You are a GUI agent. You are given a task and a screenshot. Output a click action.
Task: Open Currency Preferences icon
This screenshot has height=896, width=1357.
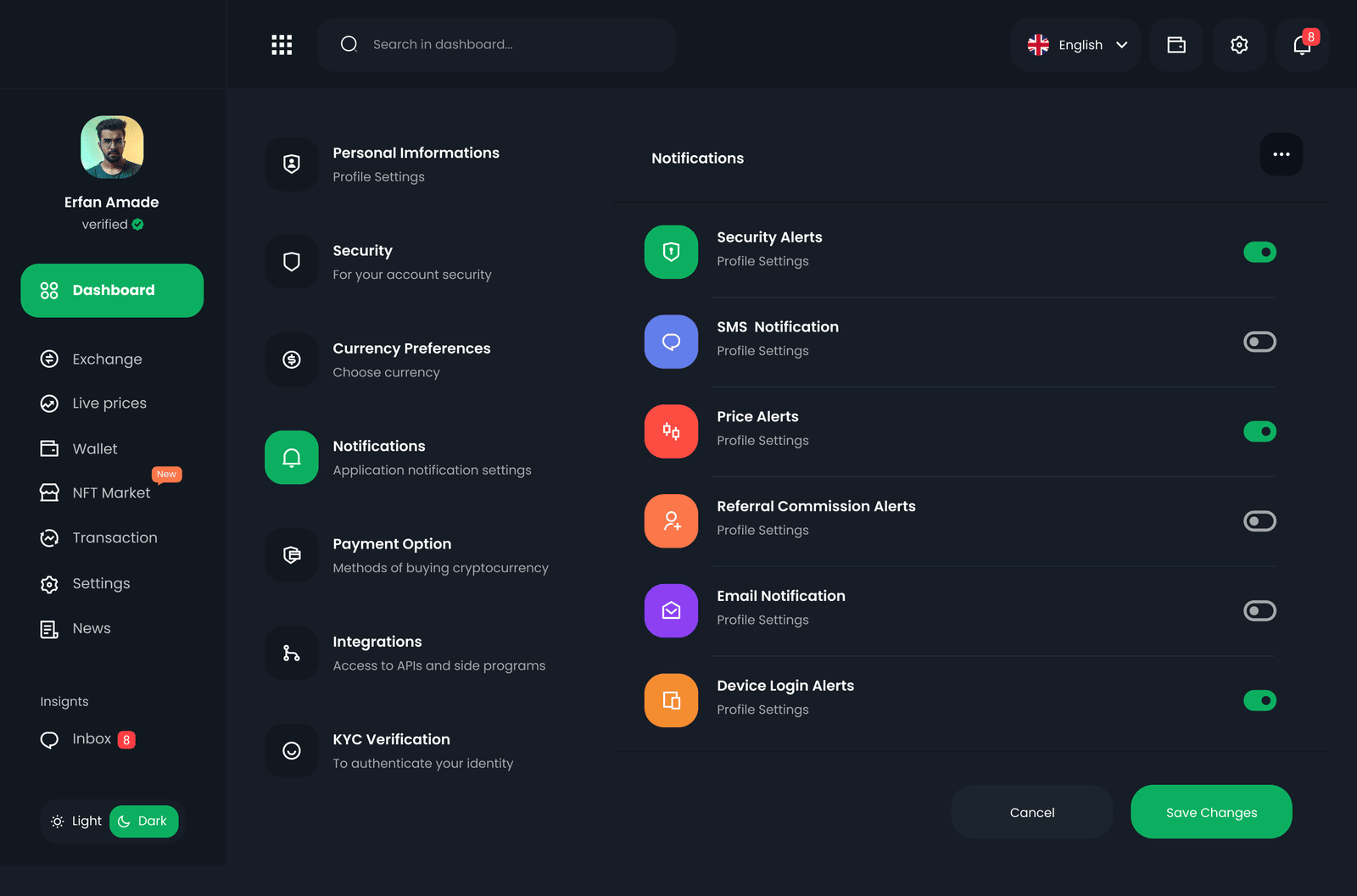(x=292, y=359)
